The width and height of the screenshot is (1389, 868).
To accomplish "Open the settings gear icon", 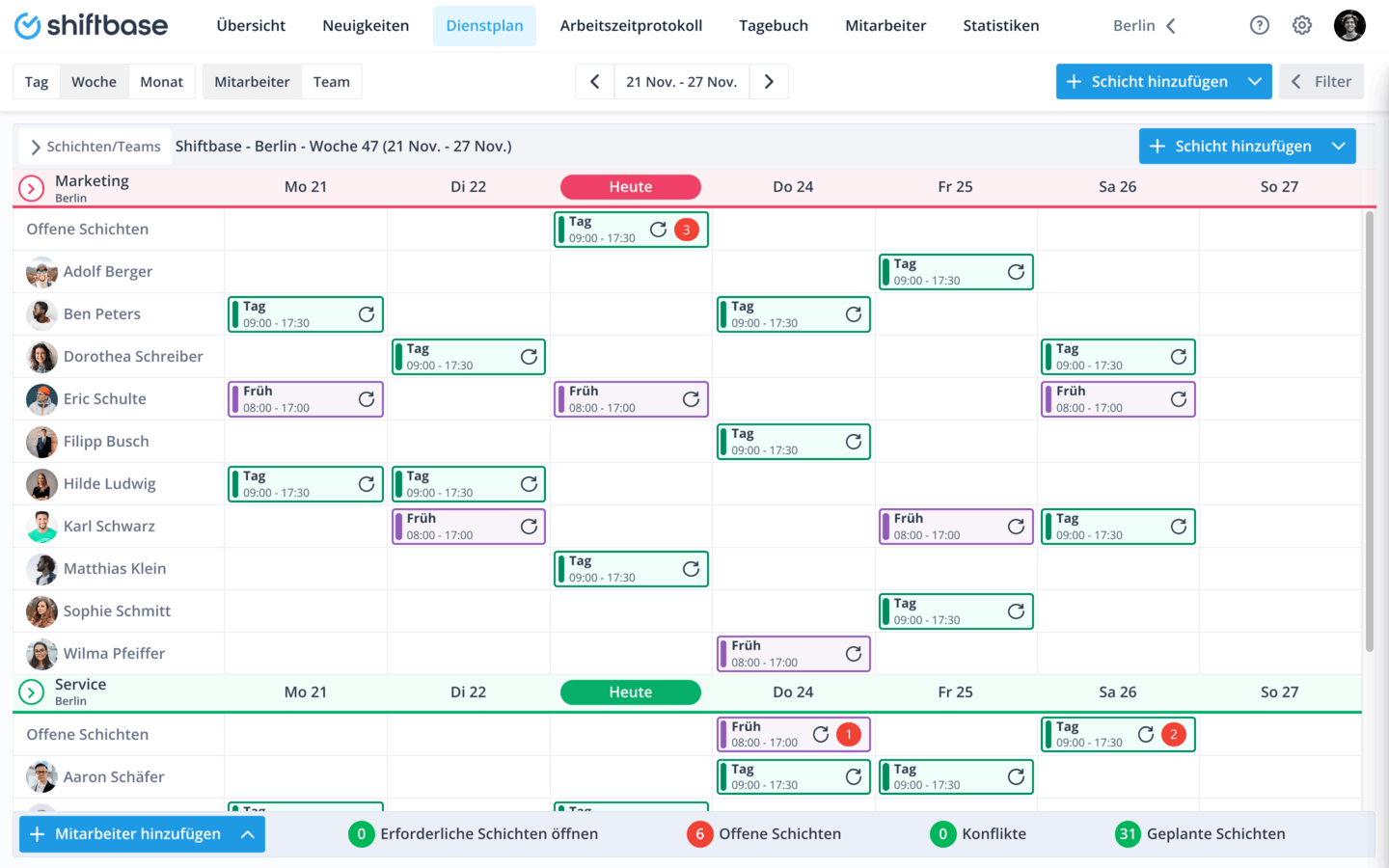I will 1302,26.
